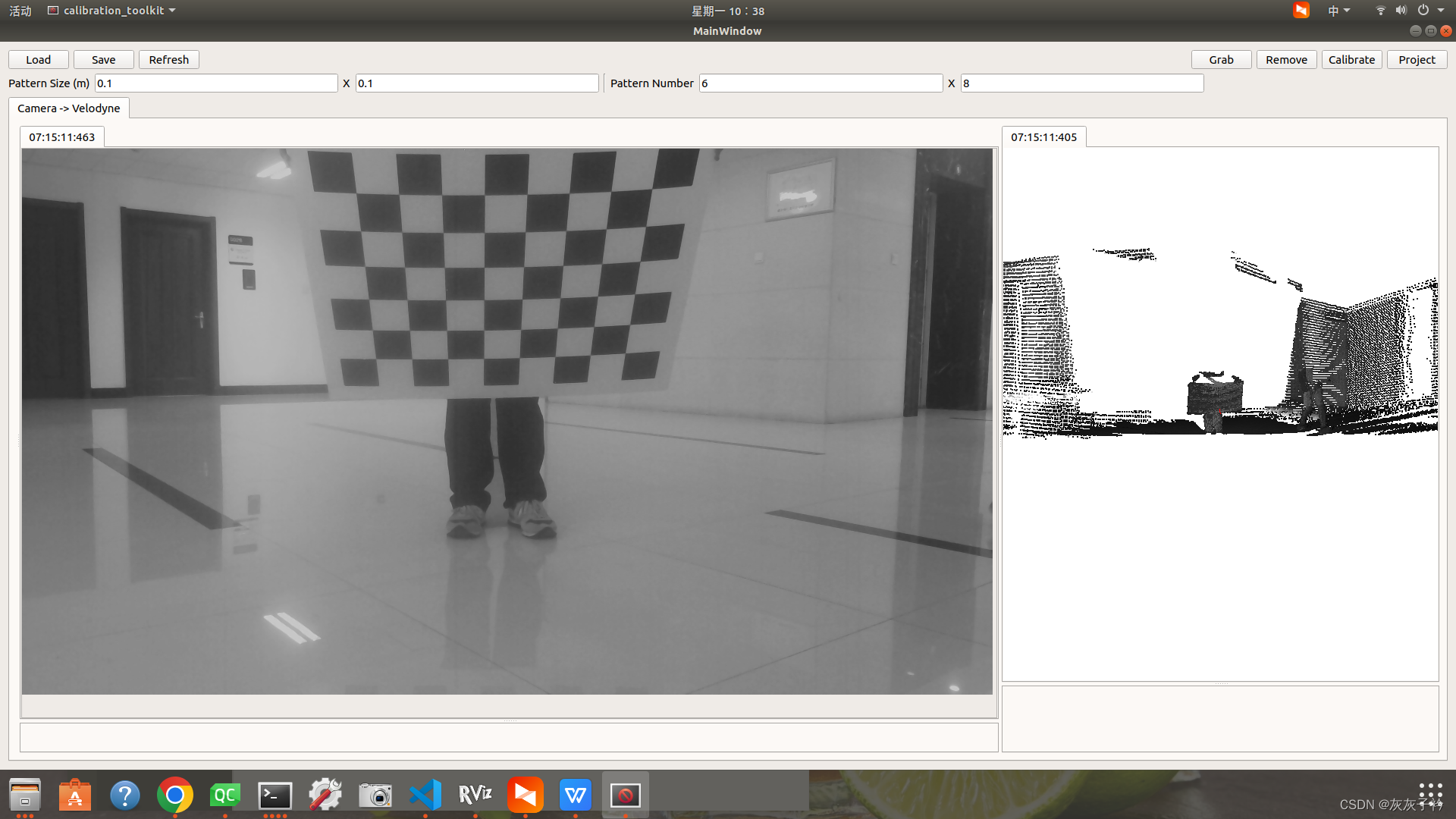
Task: Focus the first Pattern Size field
Action: tap(216, 83)
